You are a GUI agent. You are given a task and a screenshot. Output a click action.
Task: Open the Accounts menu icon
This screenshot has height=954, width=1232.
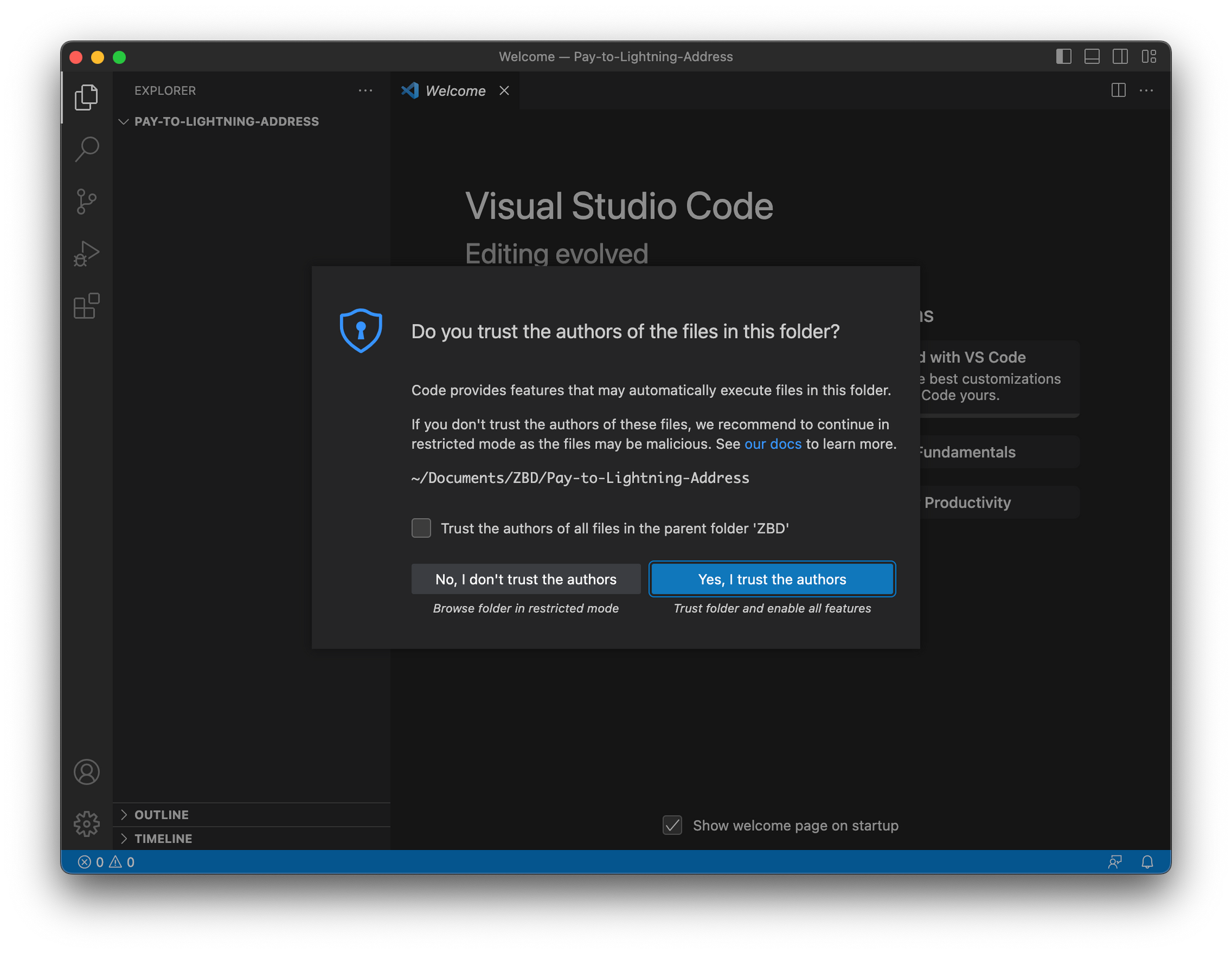click(86, 772)
